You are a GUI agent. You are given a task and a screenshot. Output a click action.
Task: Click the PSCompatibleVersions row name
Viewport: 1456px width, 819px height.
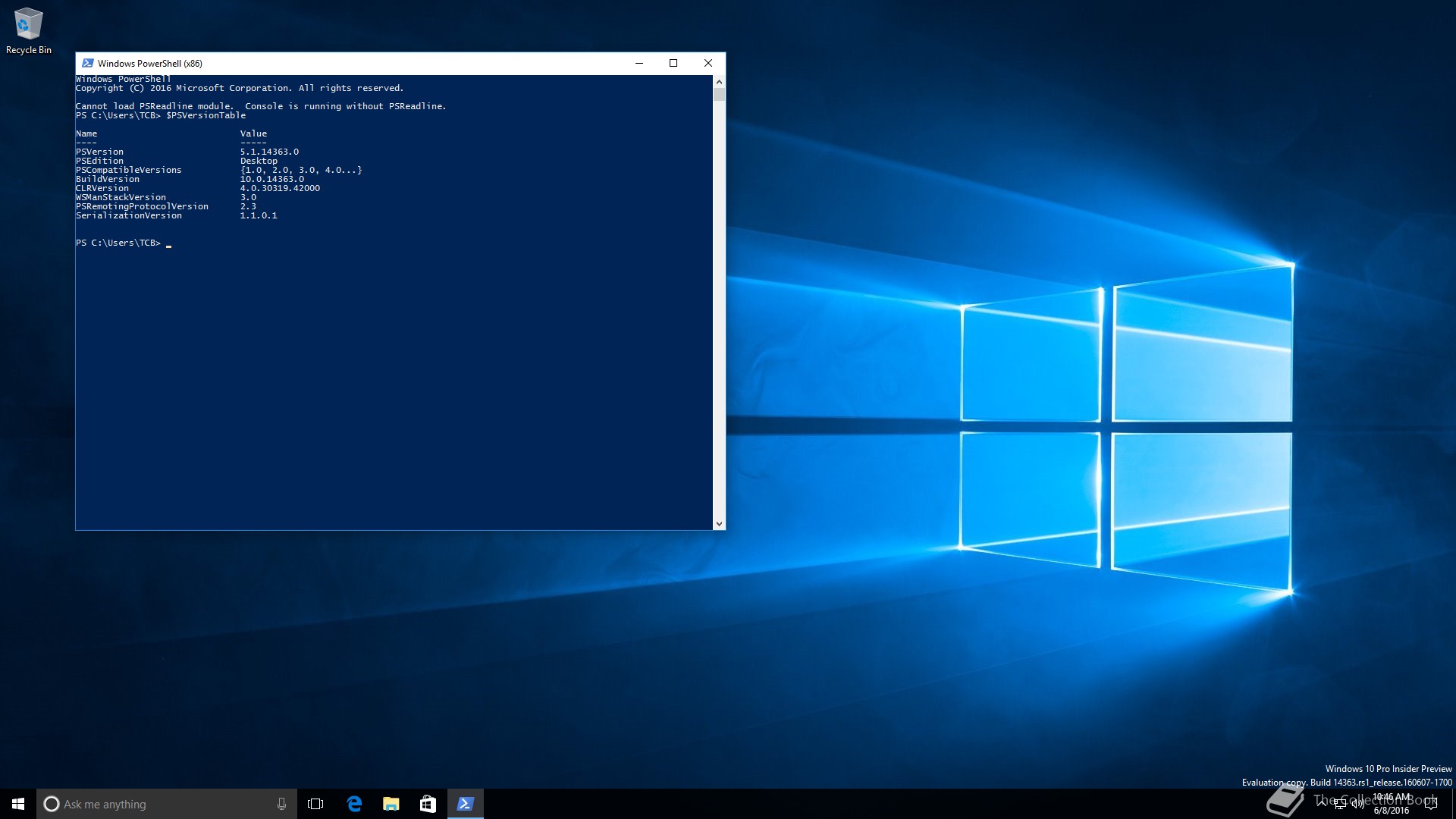pyautogui.click(x=129, y=170)
